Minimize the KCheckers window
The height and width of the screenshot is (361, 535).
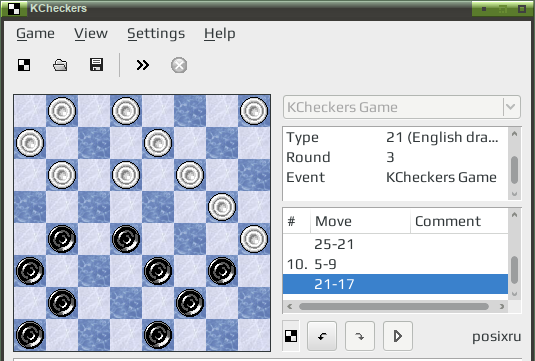484,9
